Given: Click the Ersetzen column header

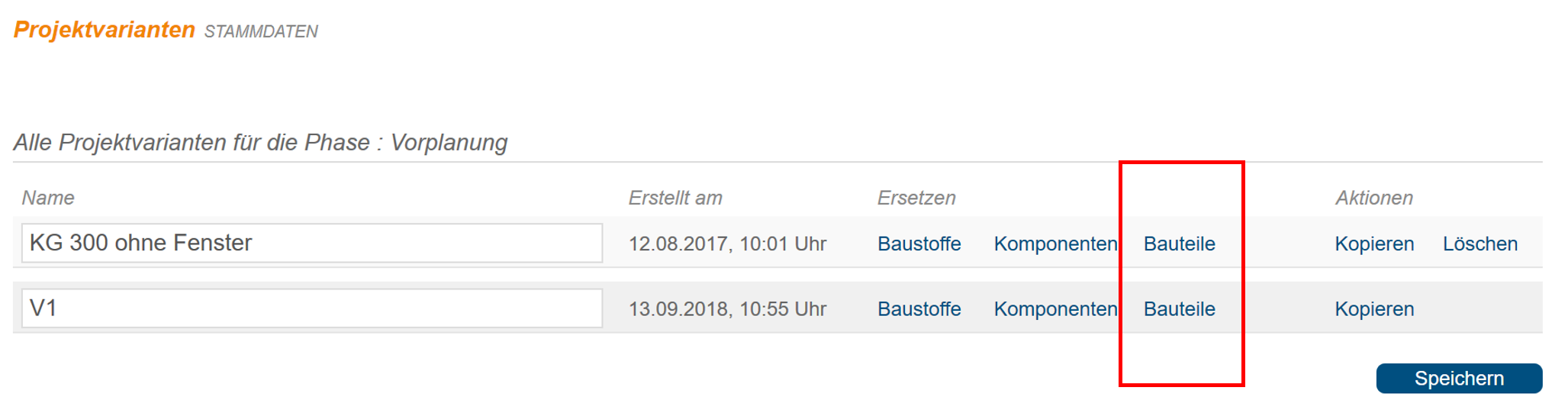Looking at the screenshot, I should [916, 198].
